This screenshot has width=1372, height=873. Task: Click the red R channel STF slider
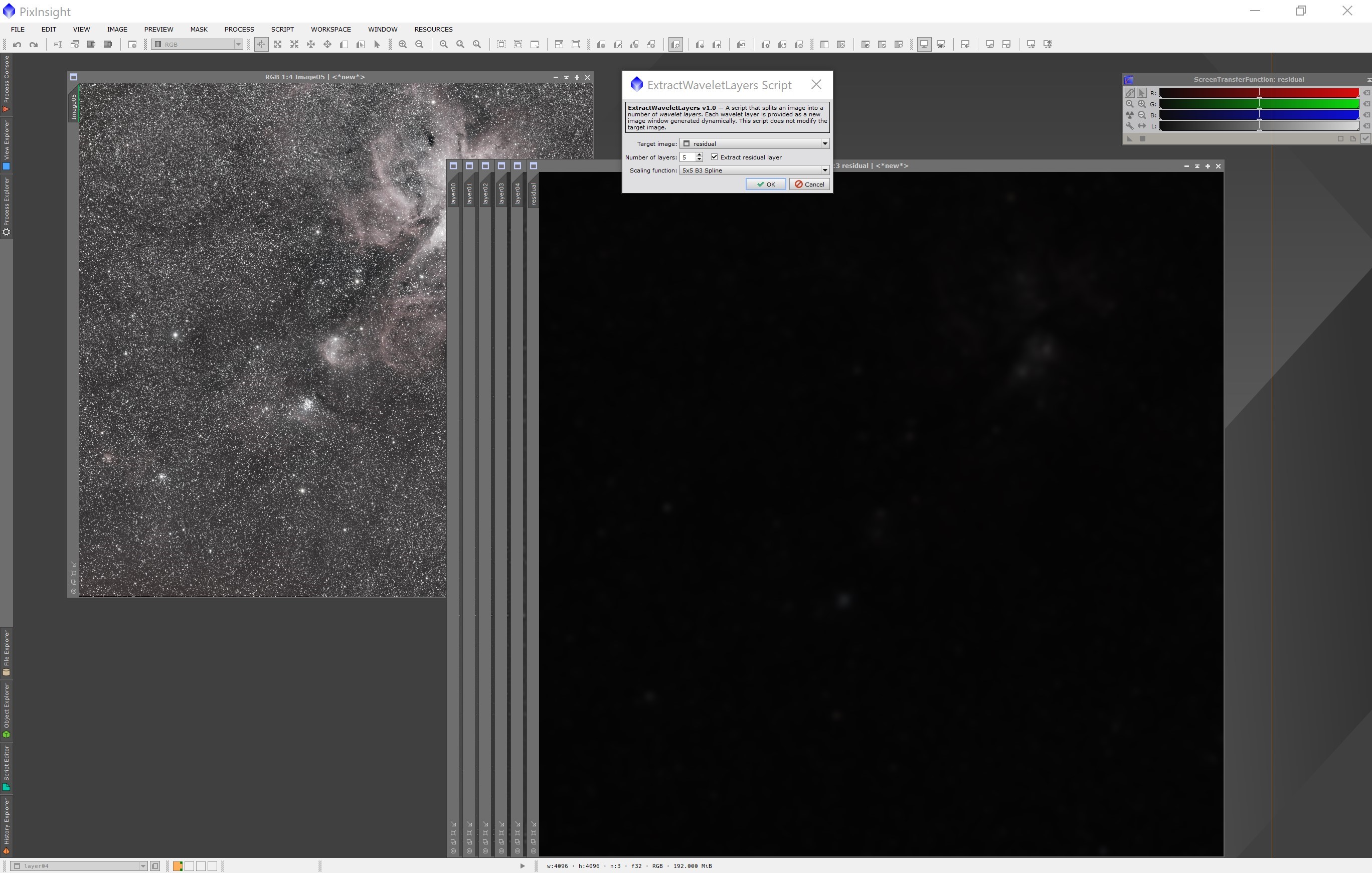tap(1259, 93)
